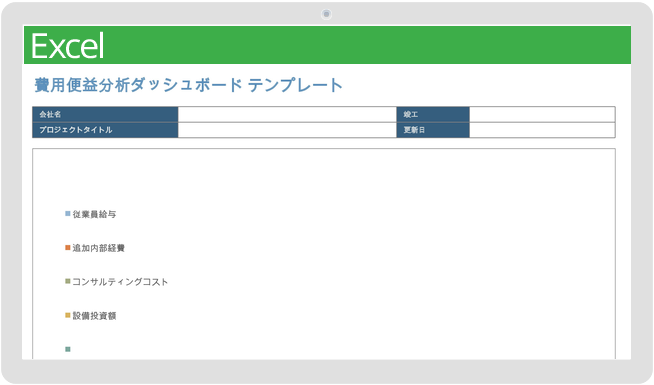Click the company name input cell

(x=287, y=114)
